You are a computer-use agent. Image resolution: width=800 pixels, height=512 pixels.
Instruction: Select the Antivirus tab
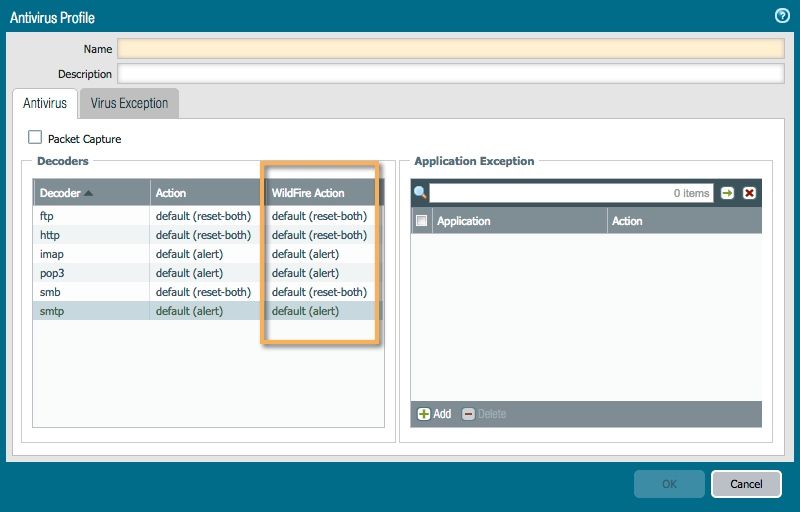45,103
